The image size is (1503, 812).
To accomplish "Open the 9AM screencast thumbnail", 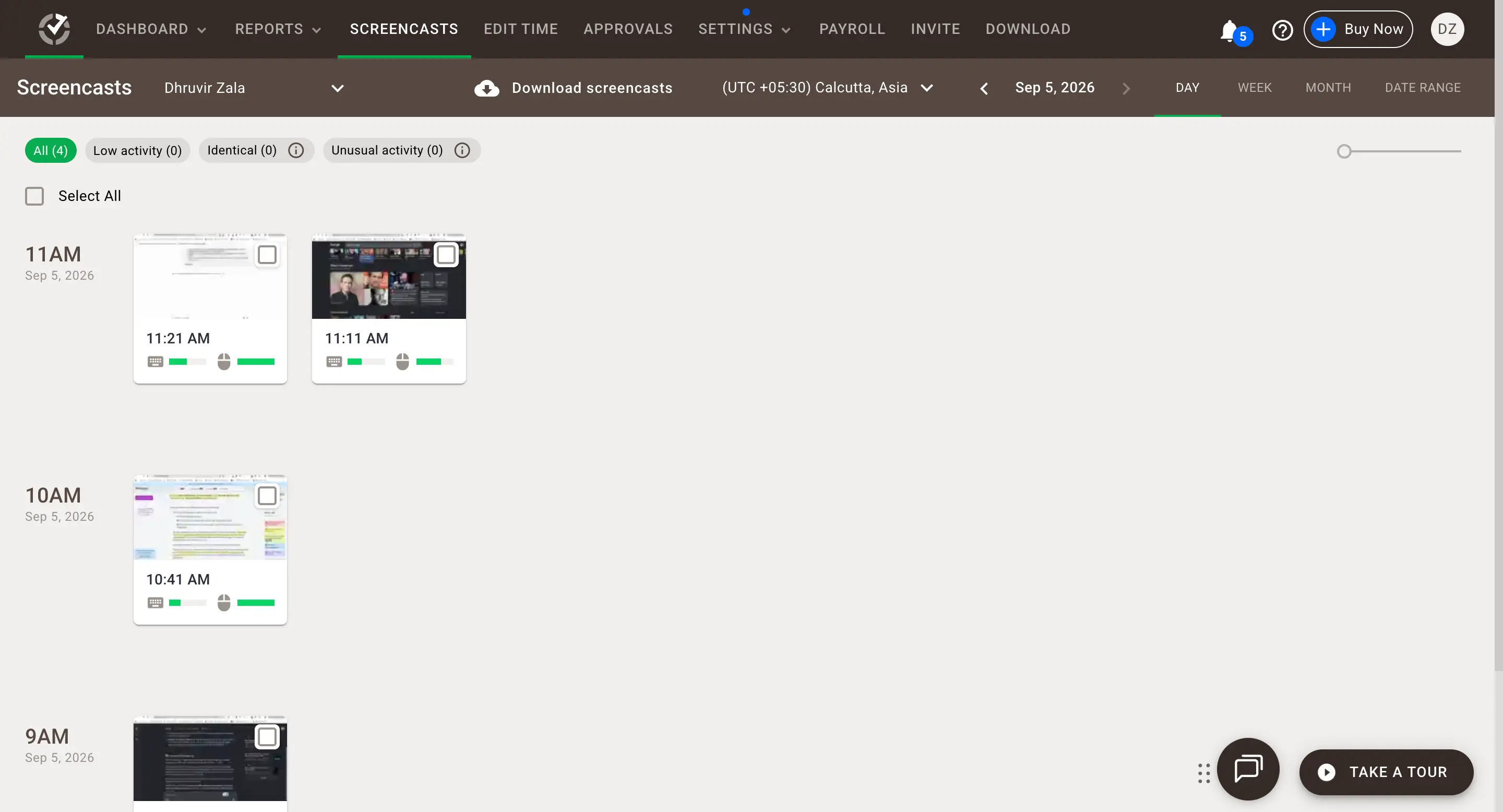I will pos(210,759).
